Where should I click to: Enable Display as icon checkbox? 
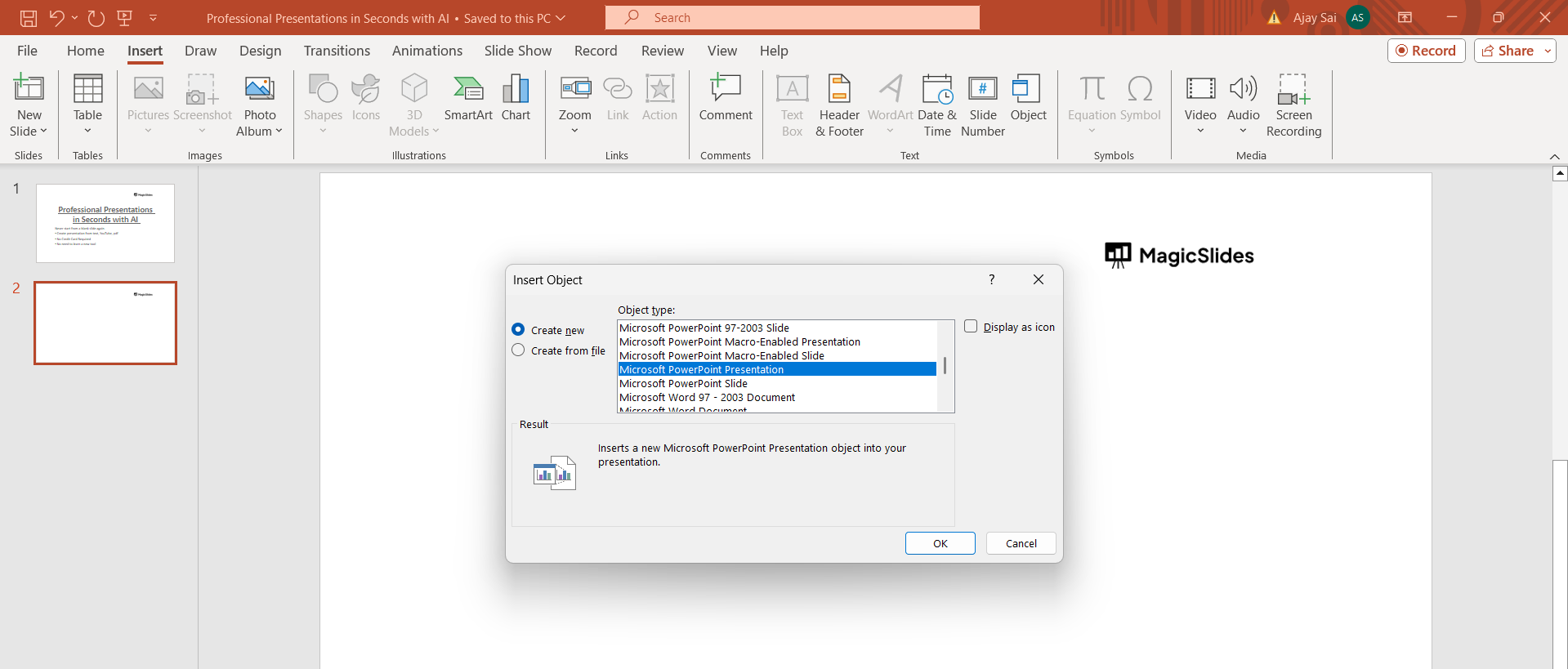tap(971, 326)
